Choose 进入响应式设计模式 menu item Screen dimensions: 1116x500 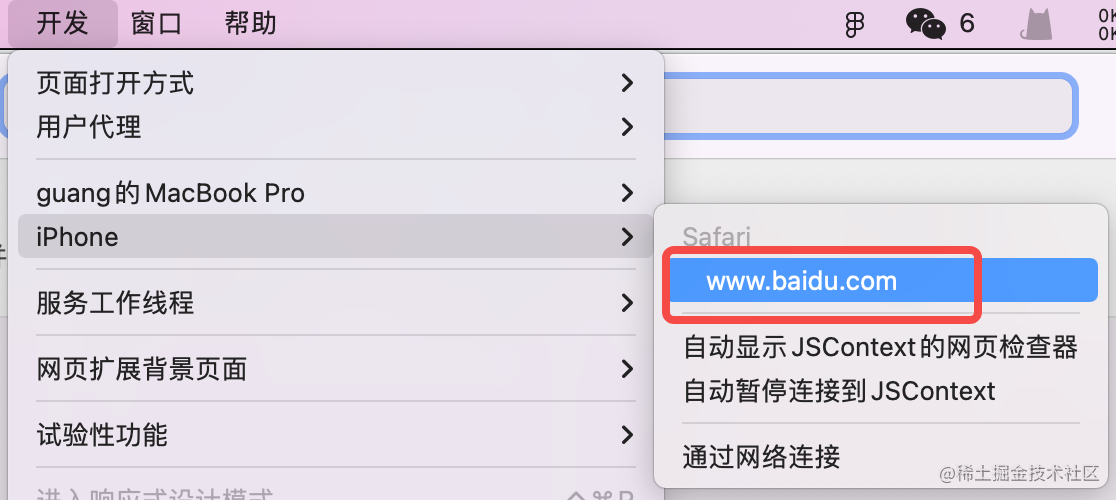pyautogui.click(x=335, y=491)
